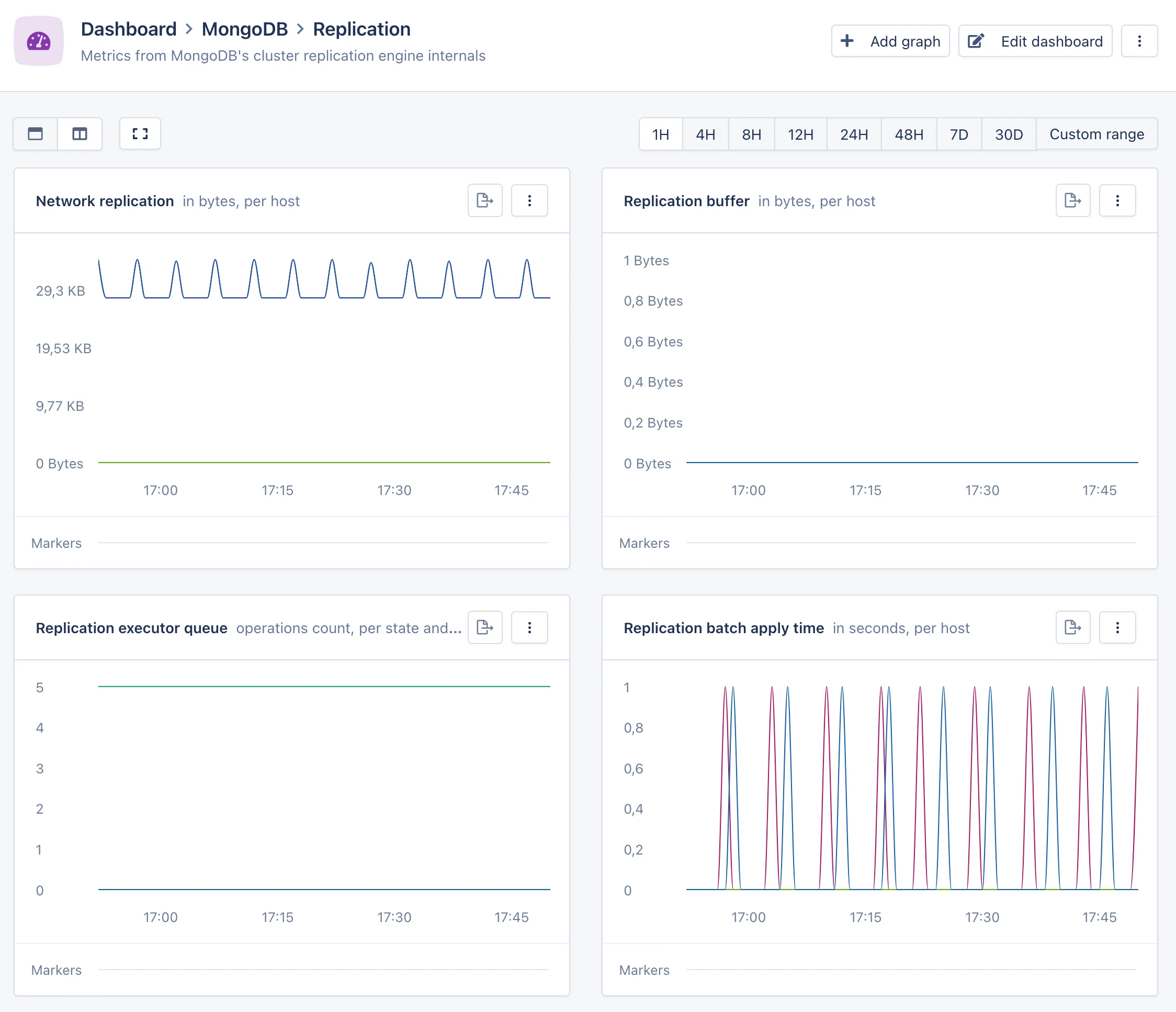Select the 48H time range

pyautogui.click(x=909, y=134)
